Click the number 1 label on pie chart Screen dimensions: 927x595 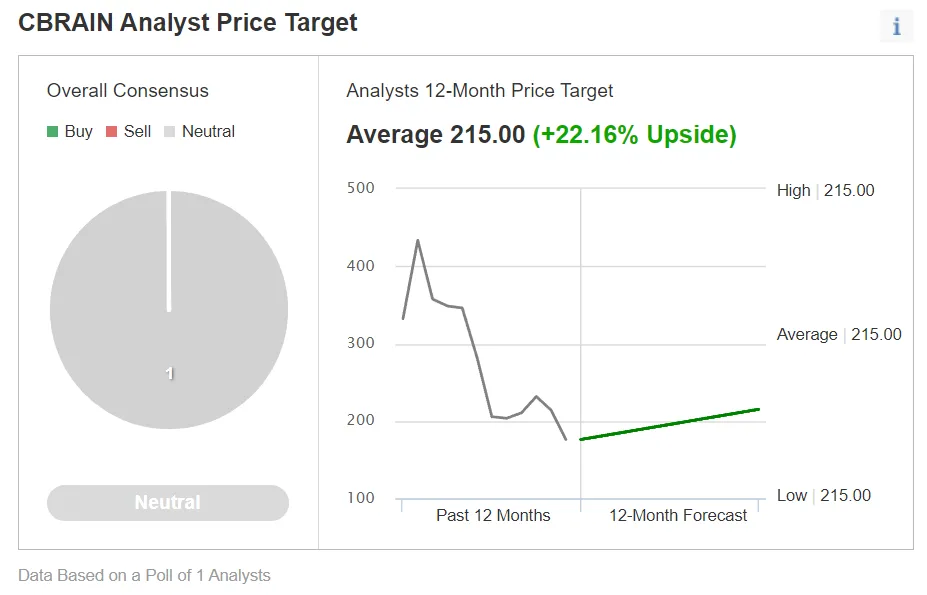point(169,373)
